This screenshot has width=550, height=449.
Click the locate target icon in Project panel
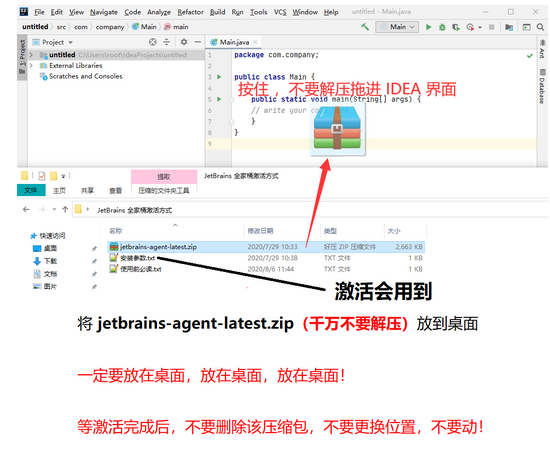coord(153,42)
